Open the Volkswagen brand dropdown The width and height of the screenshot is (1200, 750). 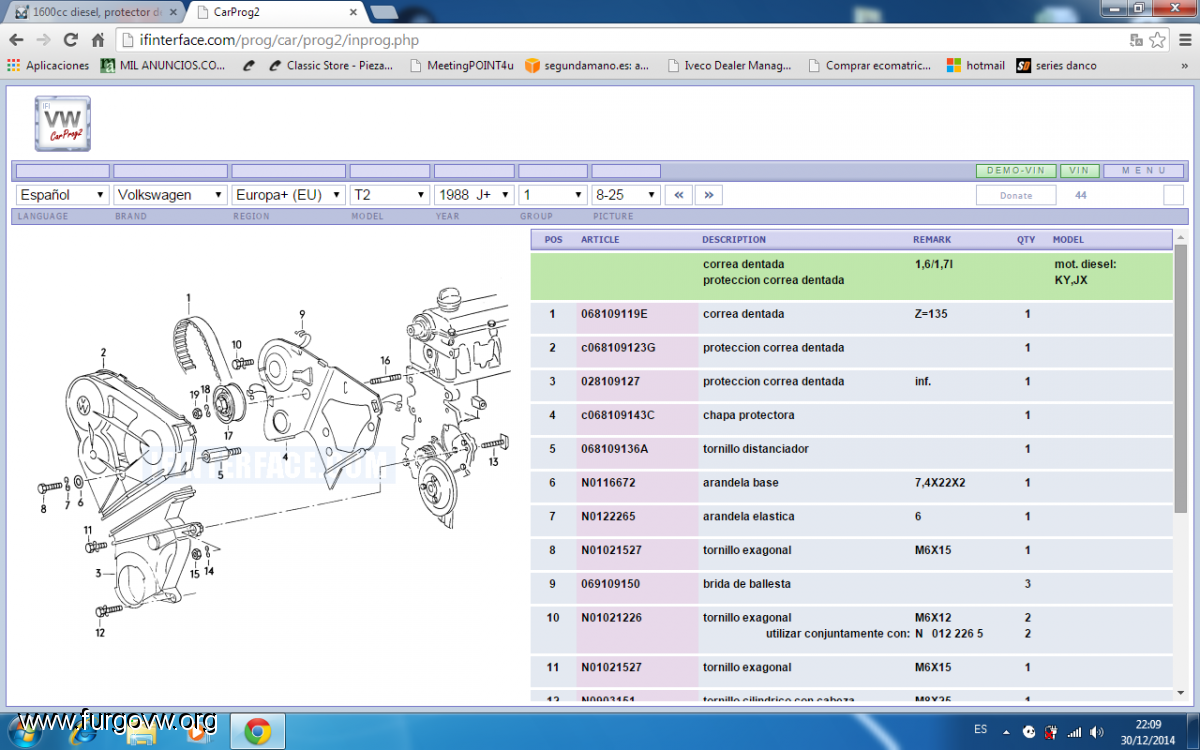tap(170, 195)
